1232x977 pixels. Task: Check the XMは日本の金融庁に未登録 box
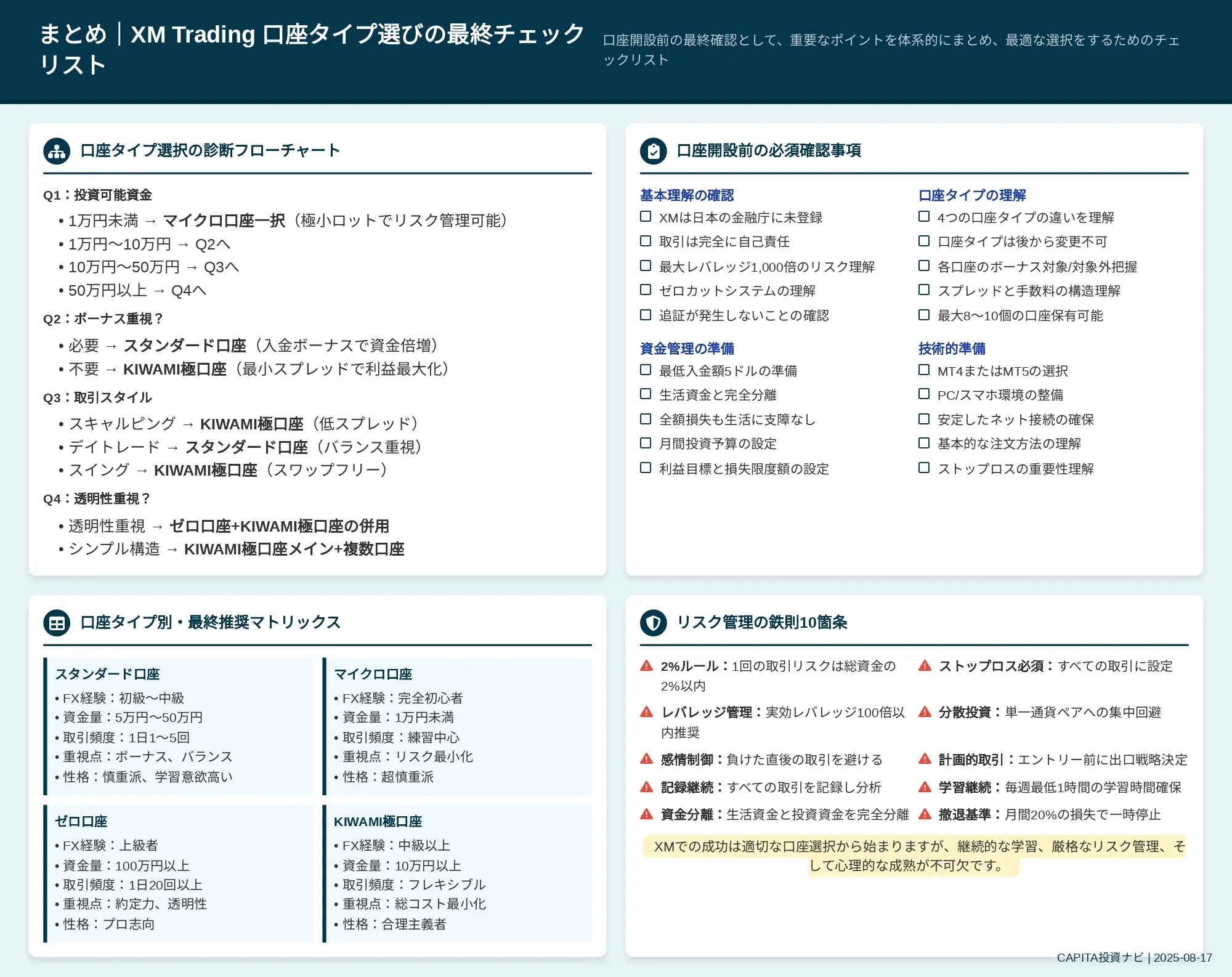[646, 217]
